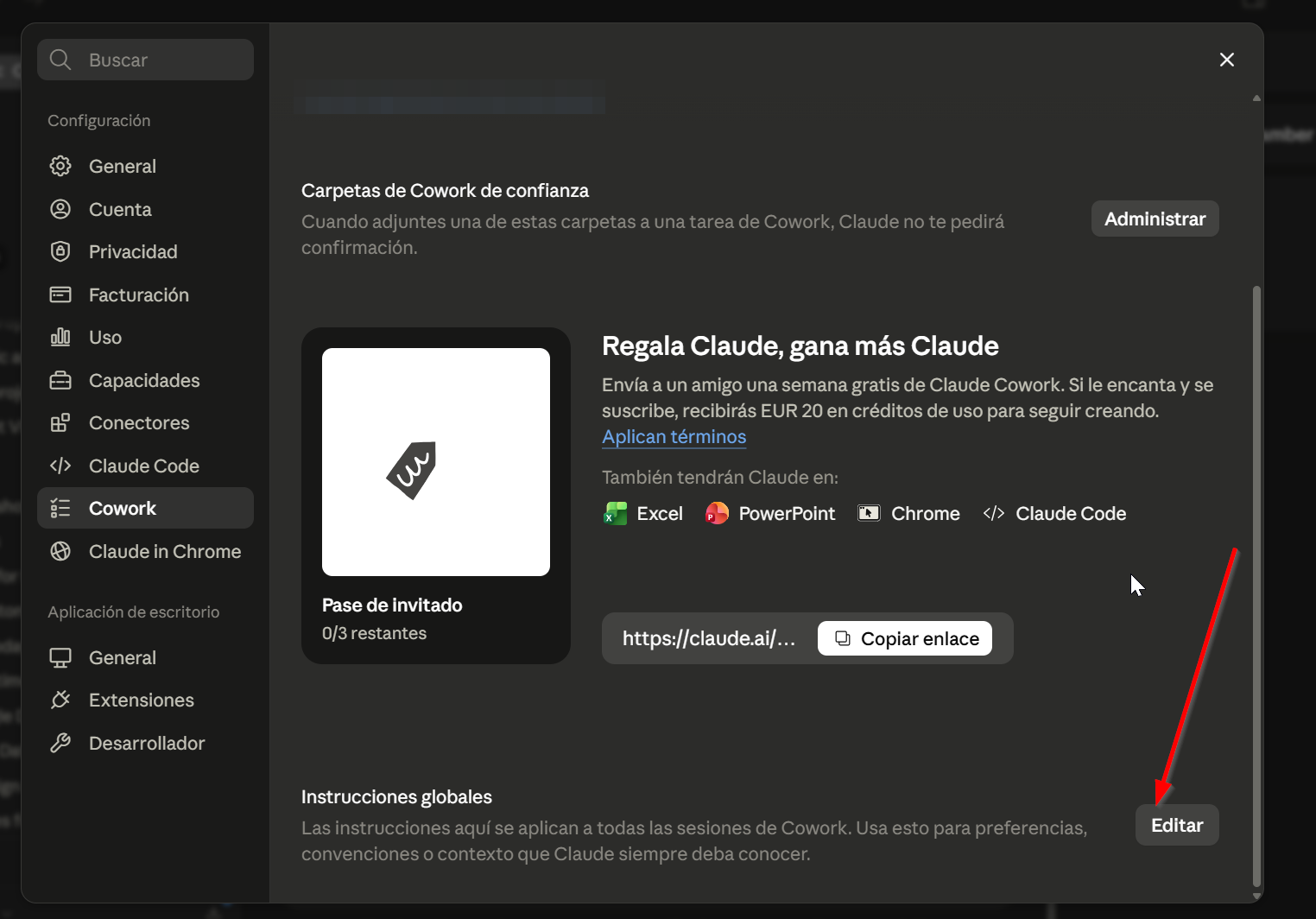Viewport: 1316px width, 919px height.
Task: Open the Aplican términos link
Action: 674,436
